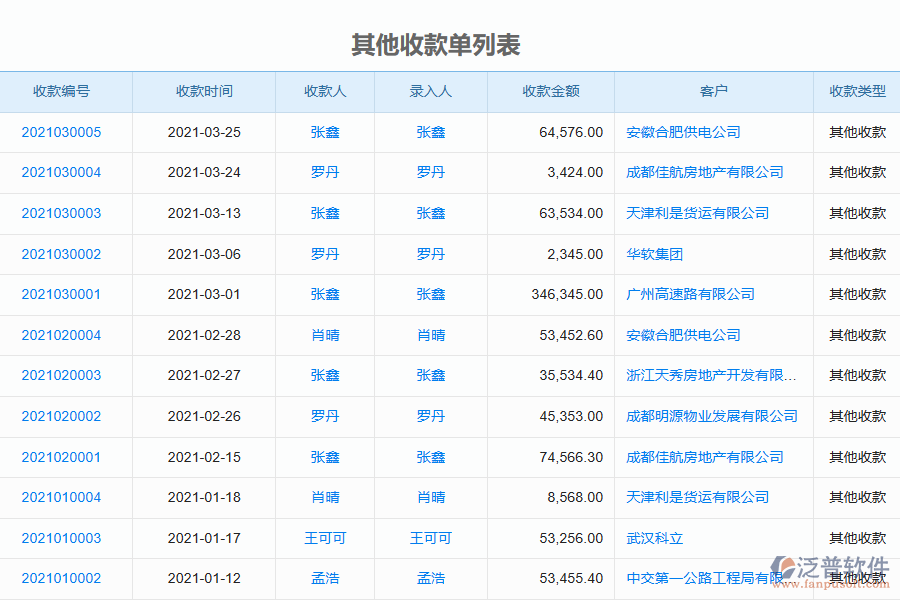Open customer 广州高速路有限公司 link

coord(692,294)
